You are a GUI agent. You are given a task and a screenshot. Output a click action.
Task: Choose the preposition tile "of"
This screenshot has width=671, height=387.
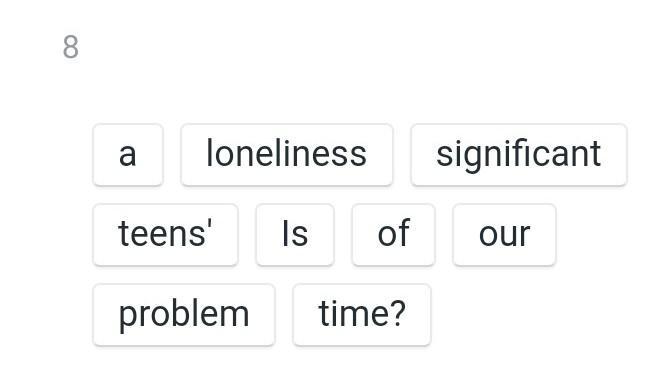[x=393, y=235]
